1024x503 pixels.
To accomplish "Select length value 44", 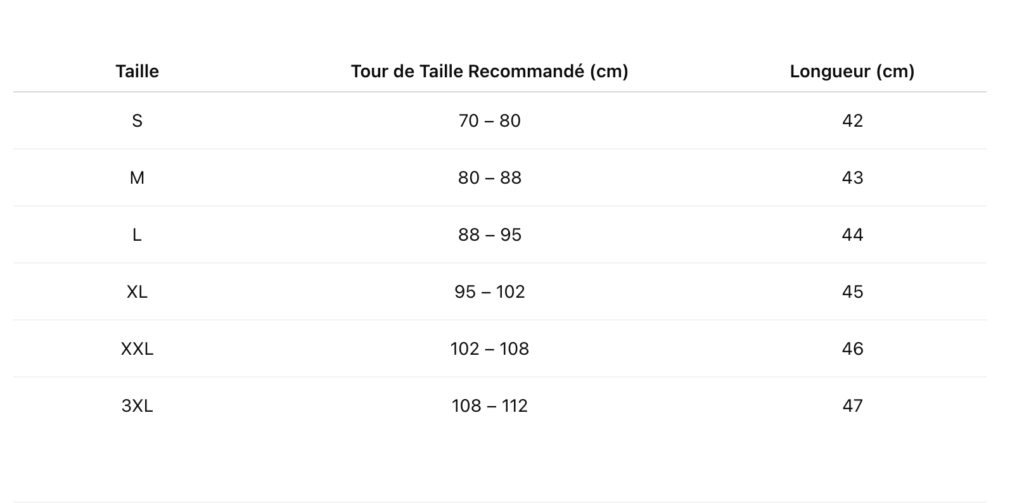I will click(x=852, y=235).
